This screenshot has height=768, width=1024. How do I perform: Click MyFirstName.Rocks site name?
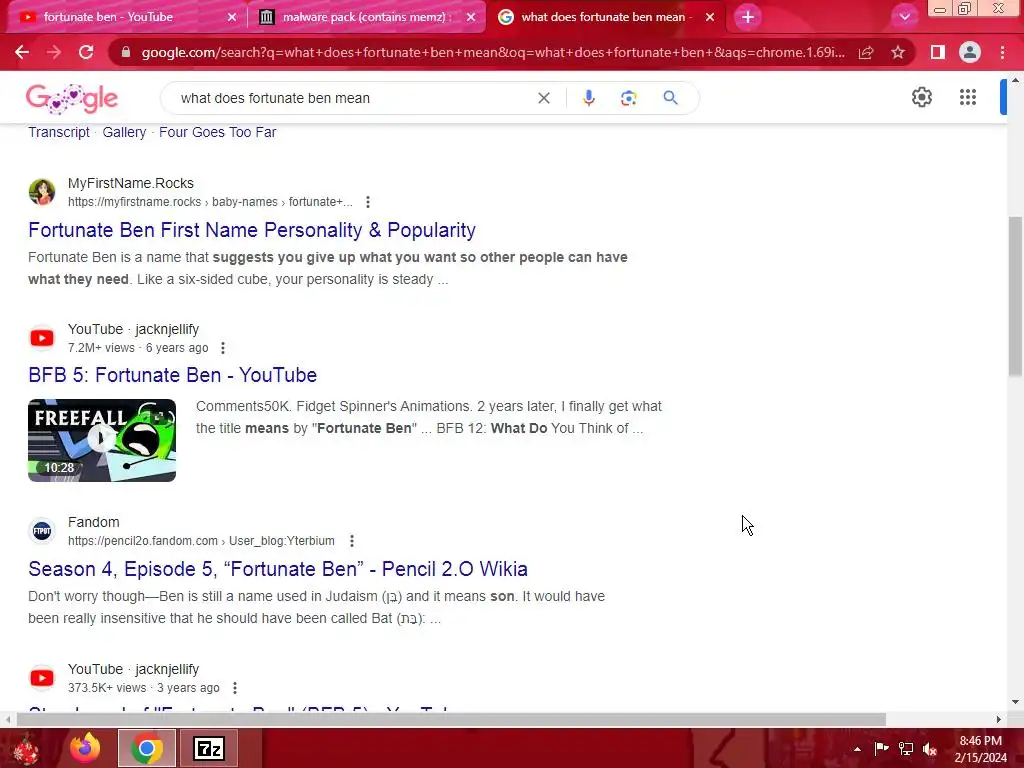131,184
